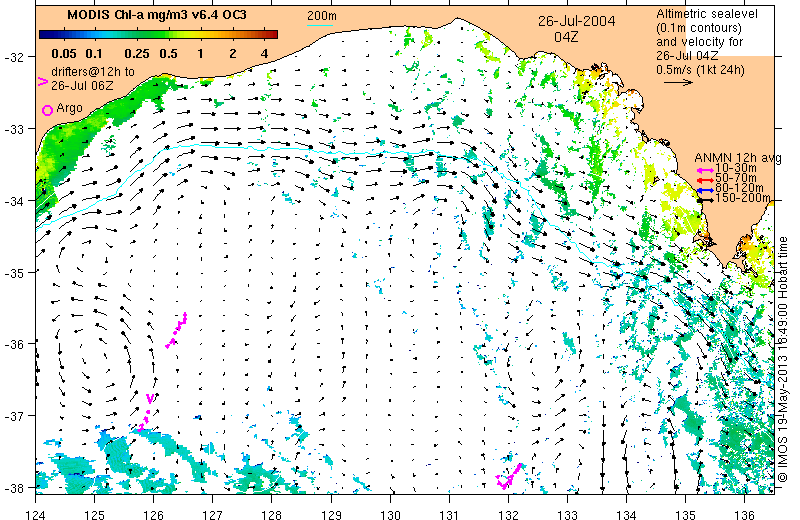800x520 pixels.
Task: Click the 129 longitude axis label
Action: point(331,514)
